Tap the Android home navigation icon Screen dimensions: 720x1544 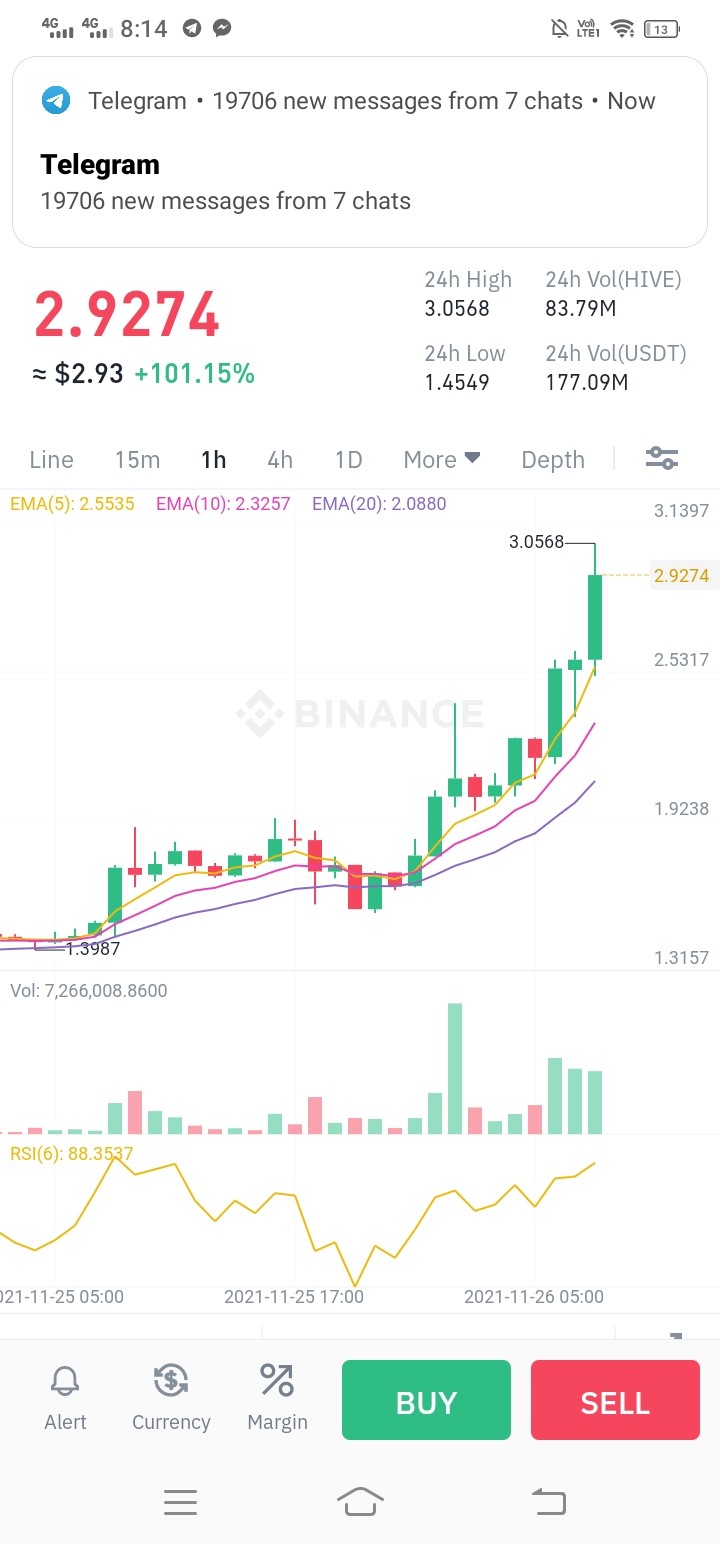click(360, 1501)
